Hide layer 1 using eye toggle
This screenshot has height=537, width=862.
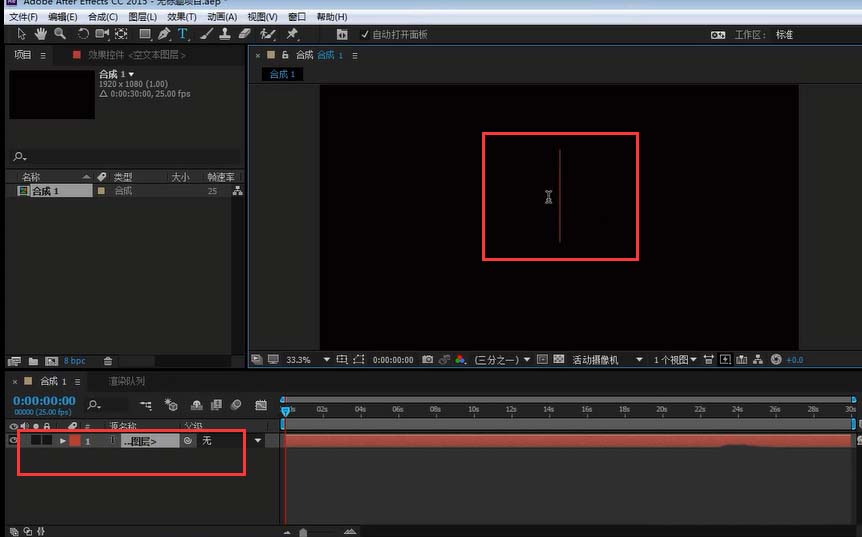click(x=13, y=440)
